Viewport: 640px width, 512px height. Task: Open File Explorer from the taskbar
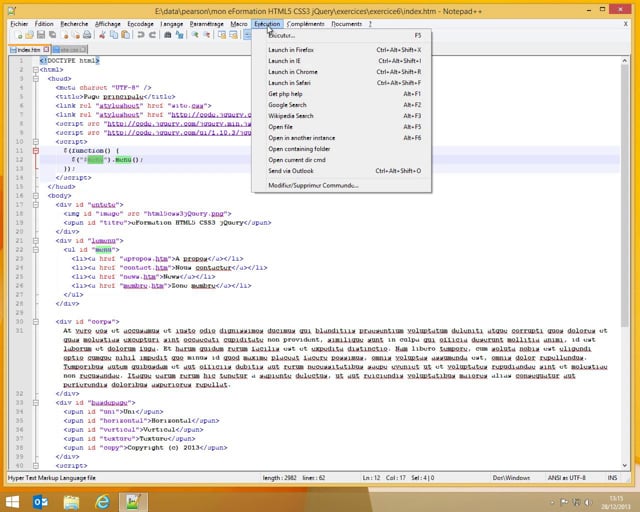(x=71, y=502)
